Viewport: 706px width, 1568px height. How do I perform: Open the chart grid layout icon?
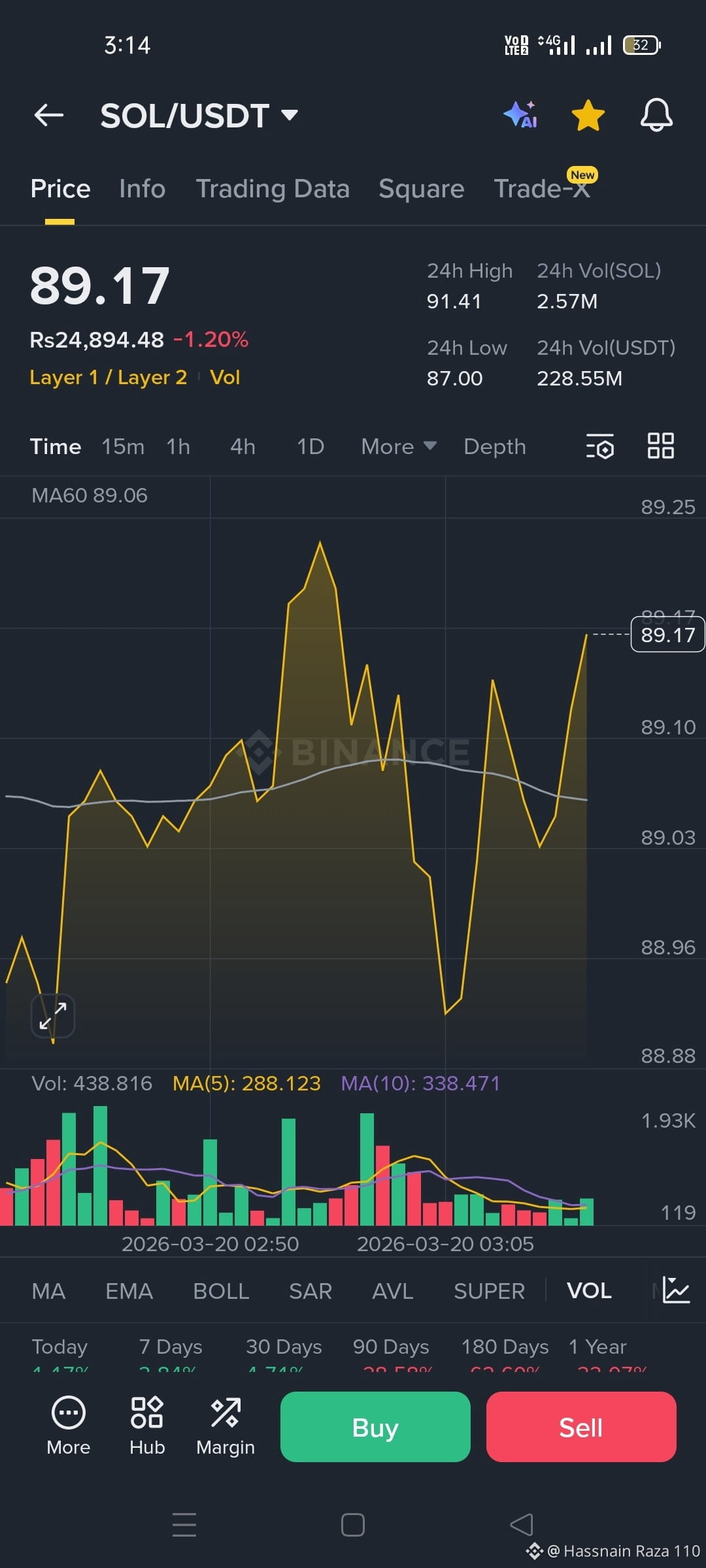point(660,446)
